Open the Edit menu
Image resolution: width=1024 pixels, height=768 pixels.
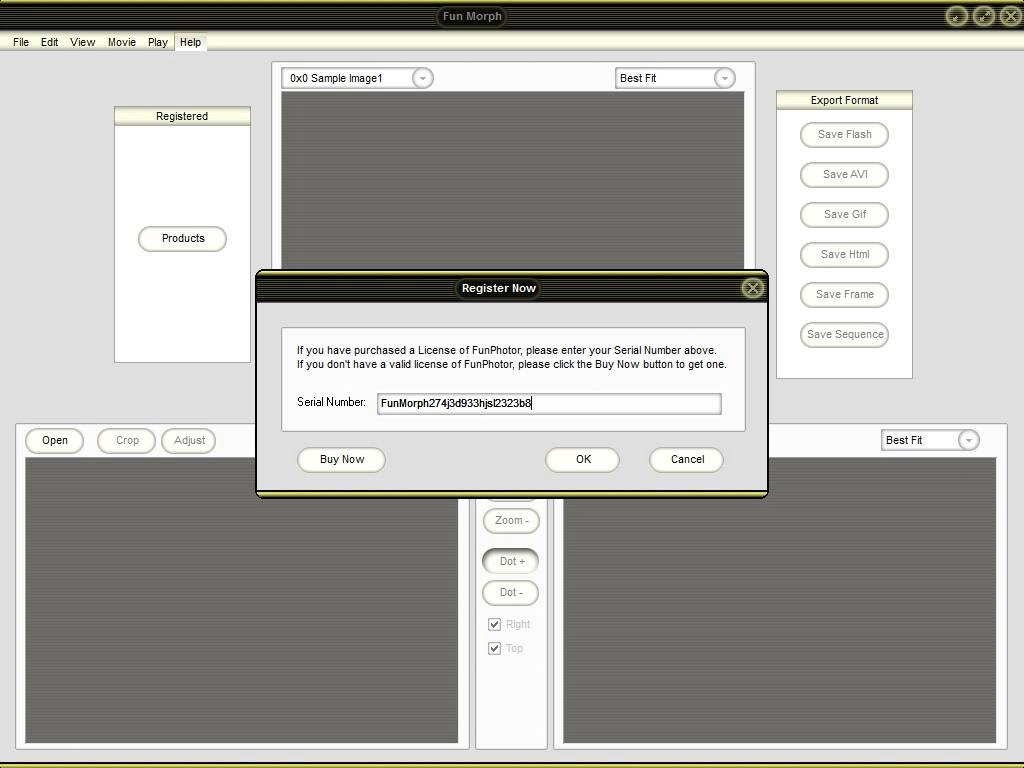click(50, 42)
